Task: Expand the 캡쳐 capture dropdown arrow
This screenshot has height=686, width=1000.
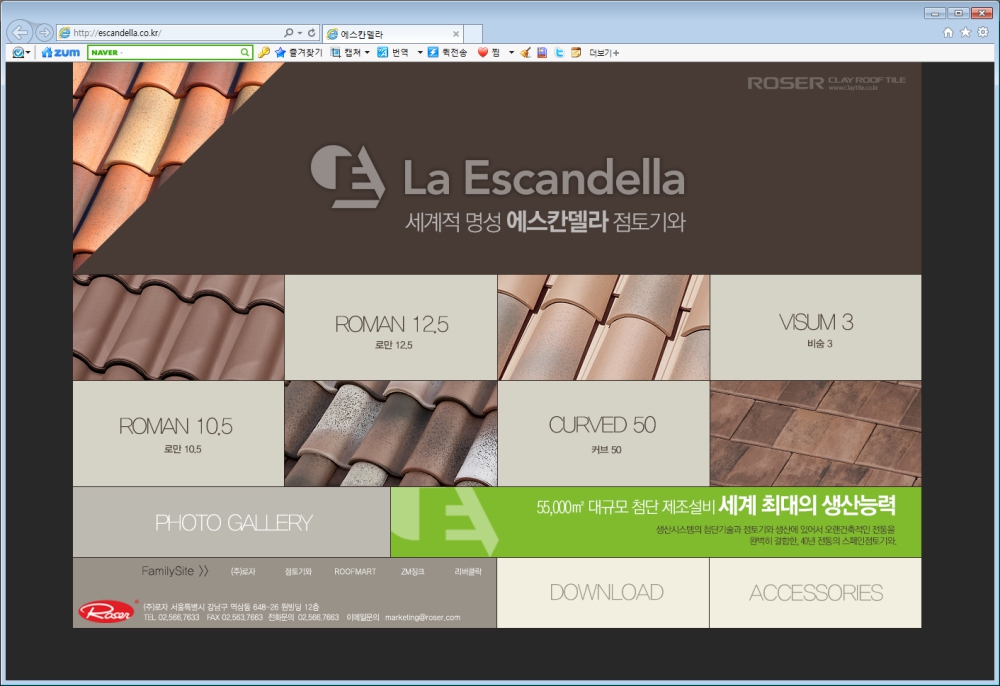Action: click(x=367, y=52)
